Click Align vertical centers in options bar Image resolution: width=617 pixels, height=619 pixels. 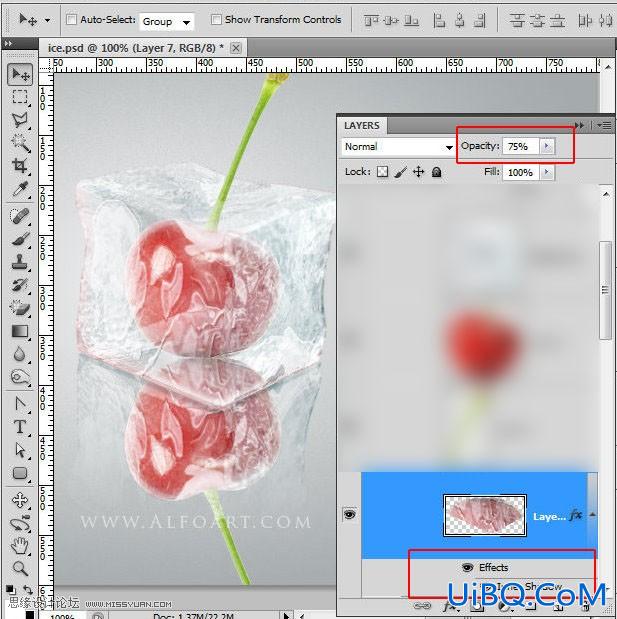point(391,20)
